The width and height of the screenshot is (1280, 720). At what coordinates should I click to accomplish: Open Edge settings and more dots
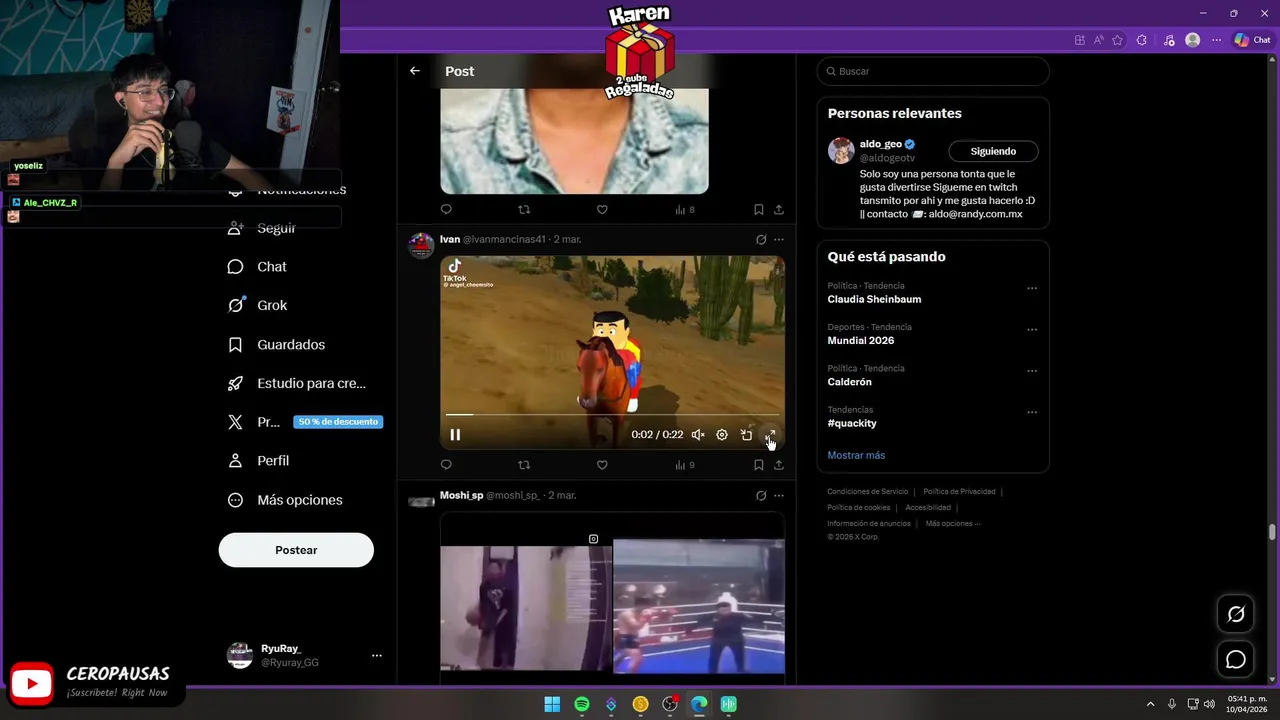pyautogui.click(x=1216, y=40)
